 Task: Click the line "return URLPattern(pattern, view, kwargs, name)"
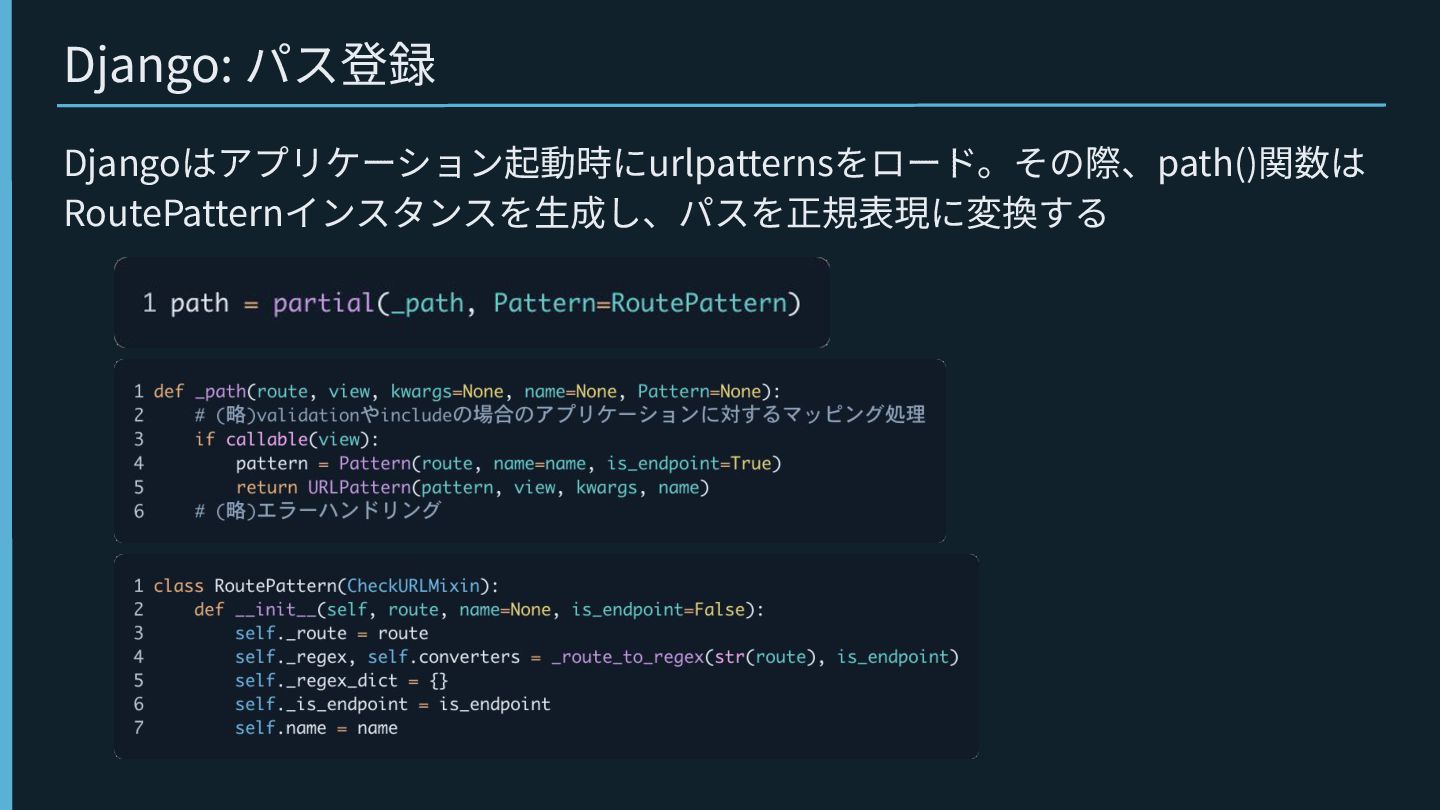click(472, 487)
